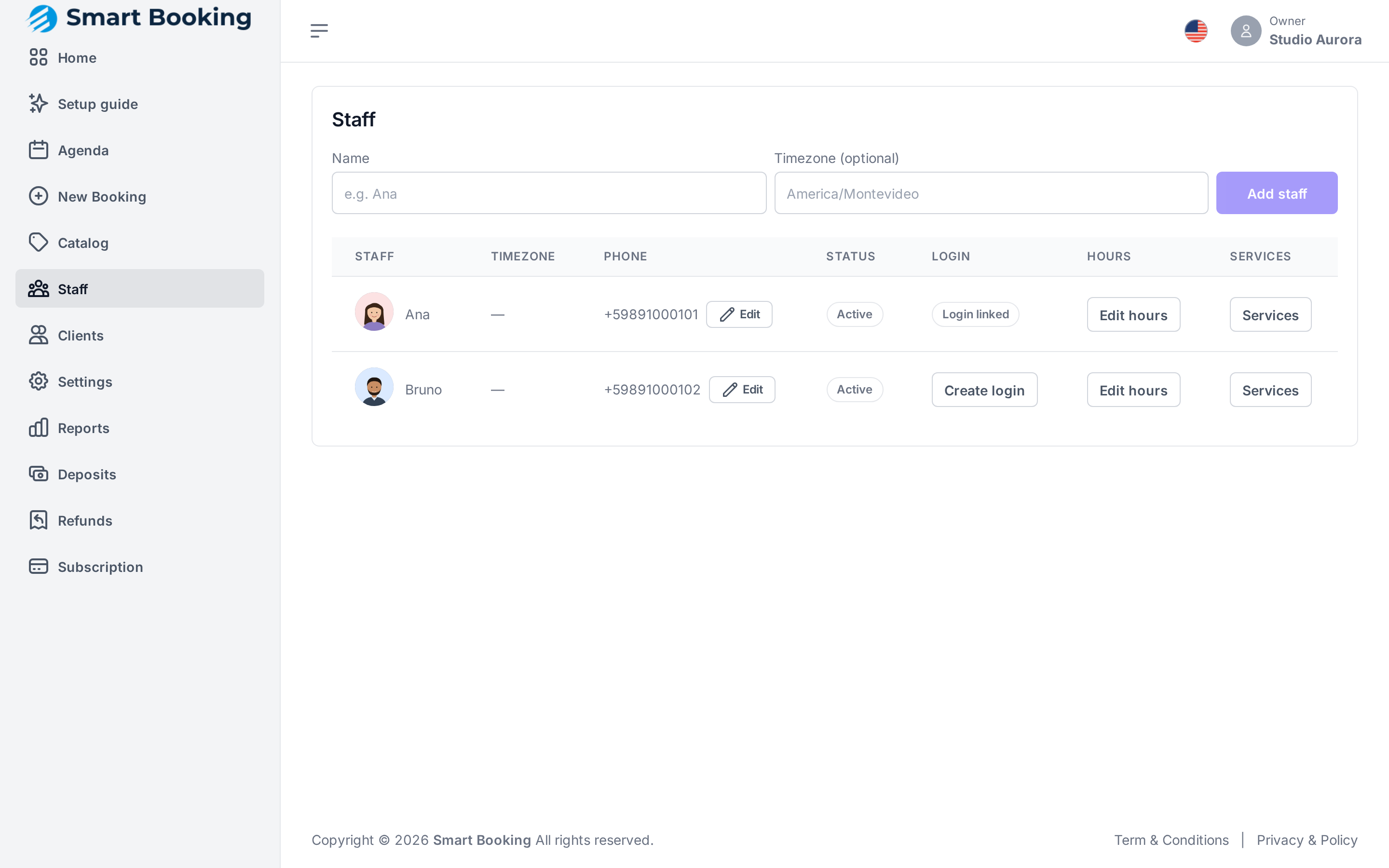Image resolution: width=1389 pixels, height=868 pixels.
Task: Focus the Name input field
Action: (549, 193)
